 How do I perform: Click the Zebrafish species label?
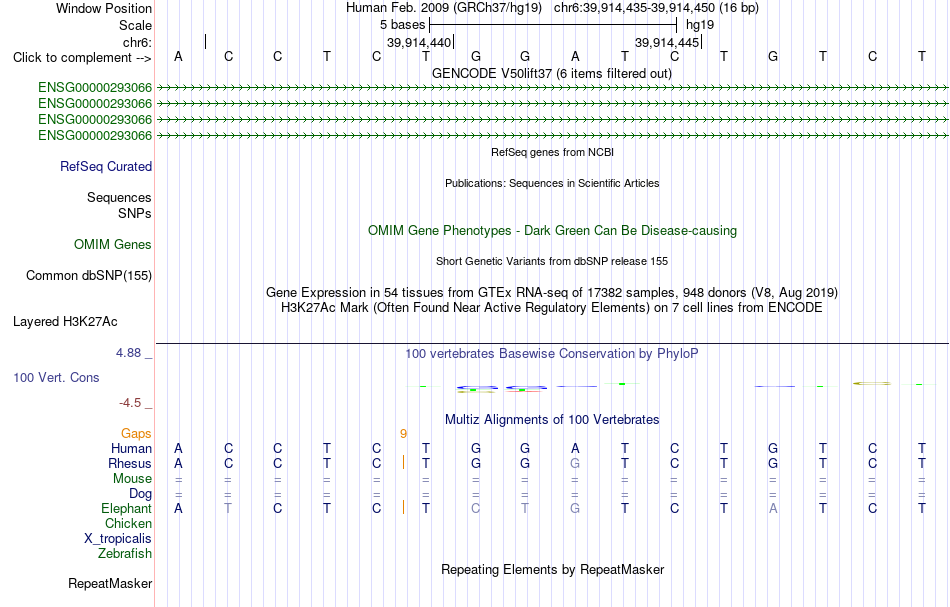point(125,554)
